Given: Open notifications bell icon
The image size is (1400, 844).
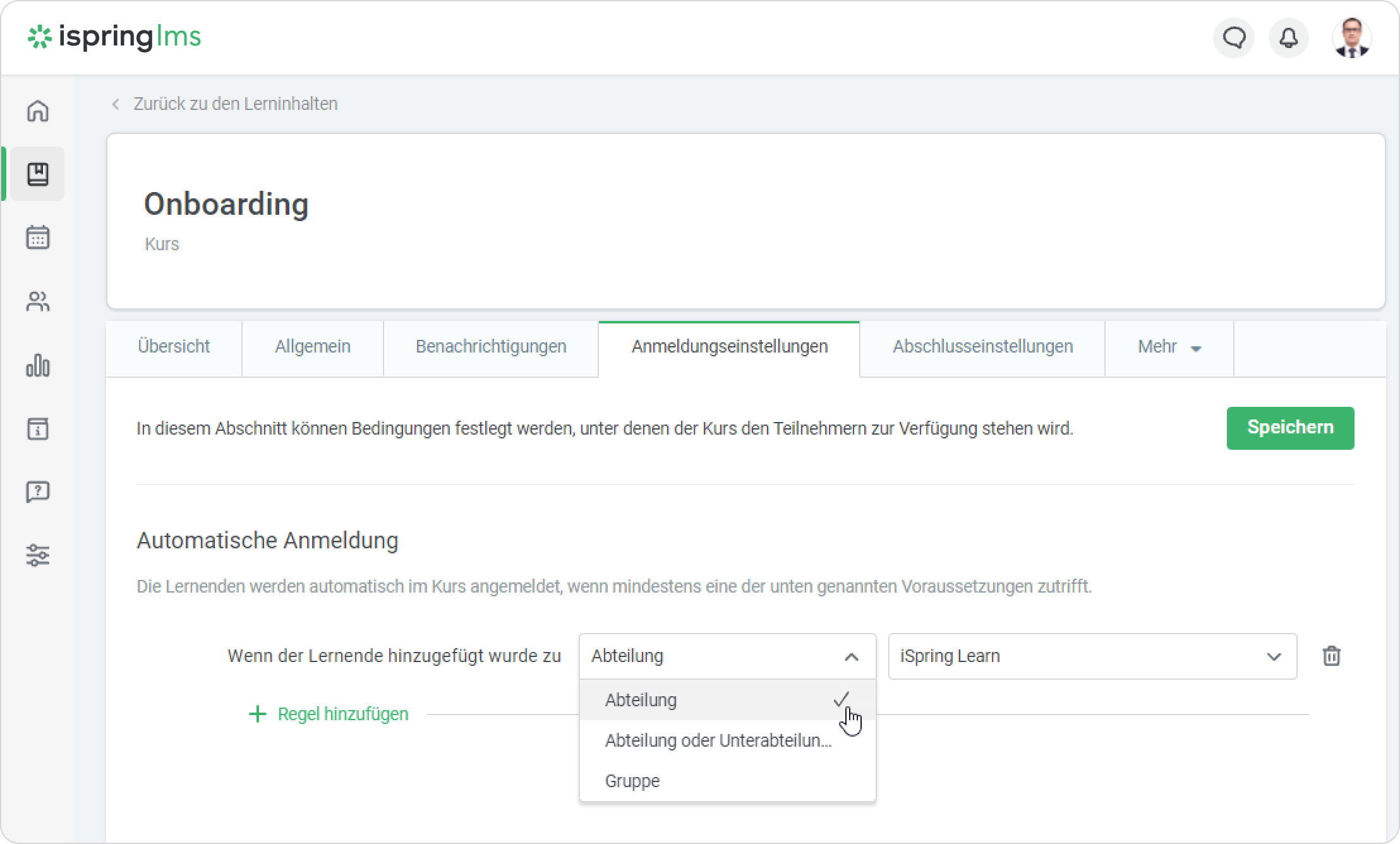Looking at the screenshot, I should pyautogui.click(x=1289, y=39).
